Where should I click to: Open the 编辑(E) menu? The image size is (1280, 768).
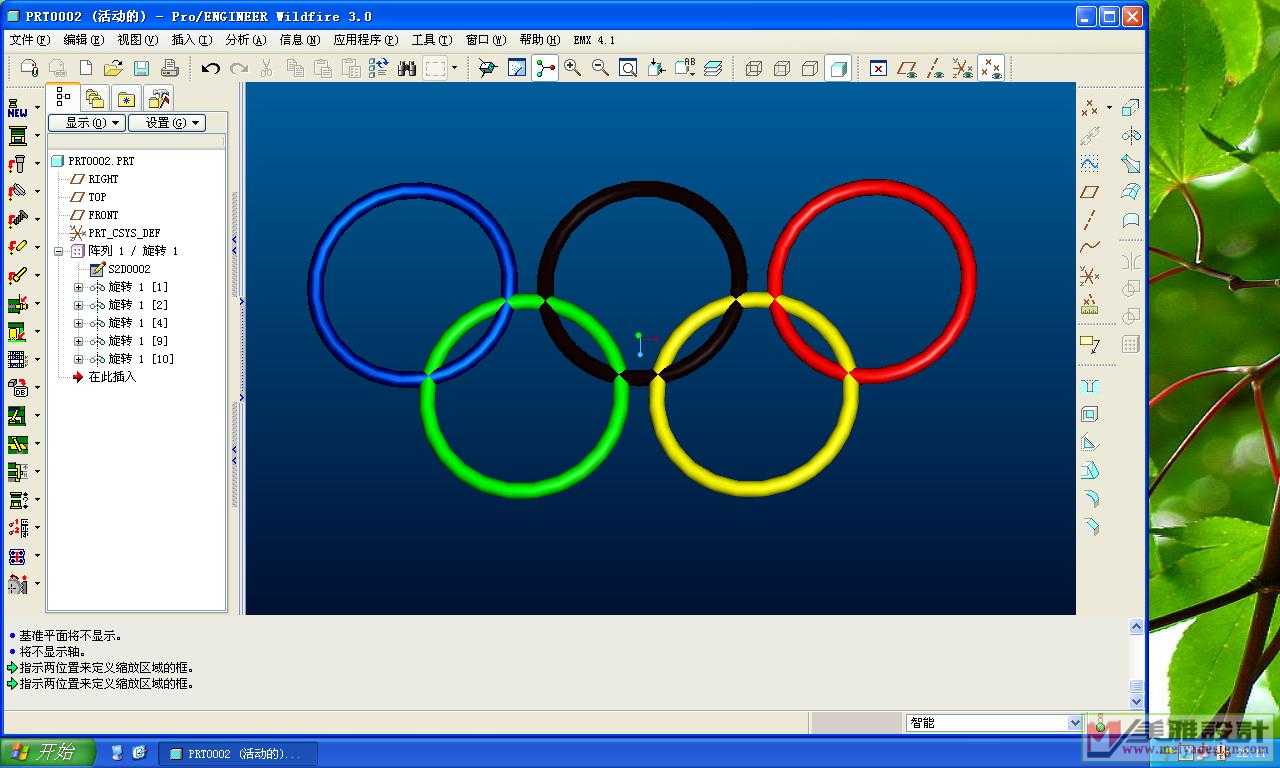click(83, 40)
